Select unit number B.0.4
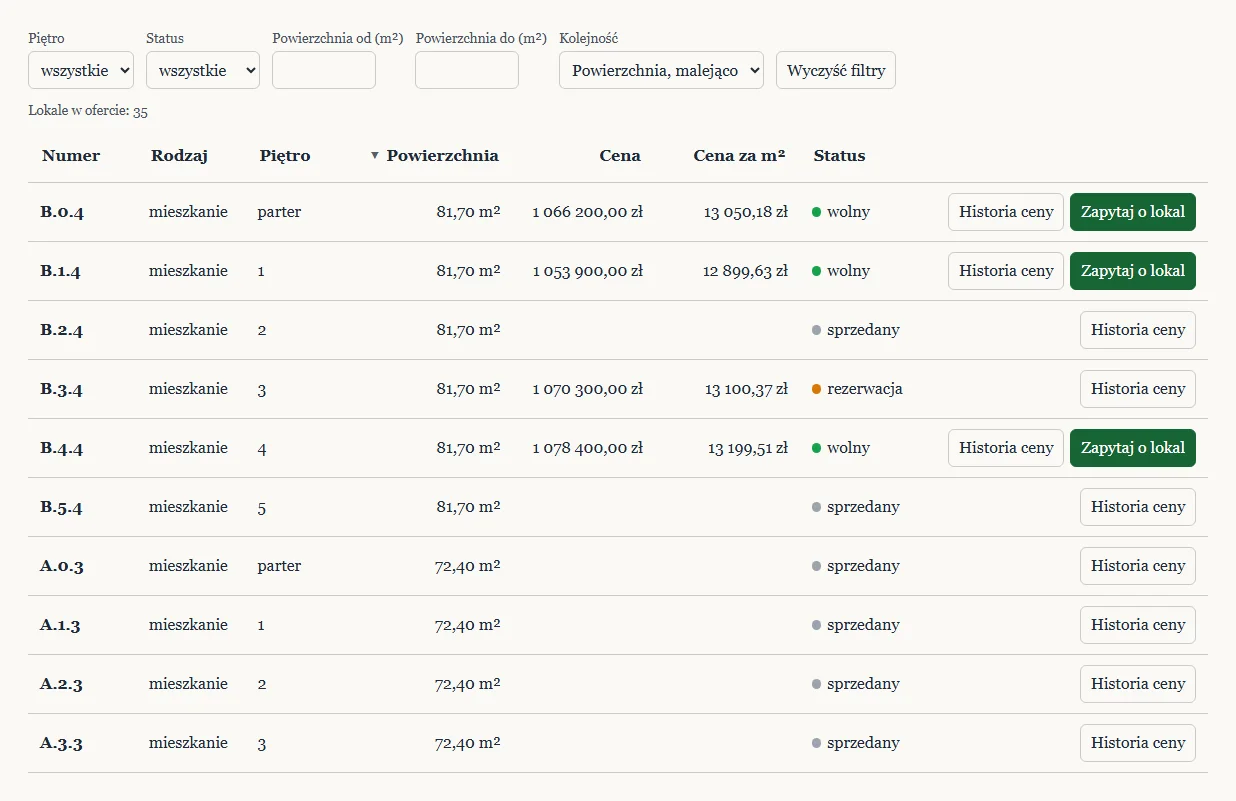1236x801 pixels. tap(62, 212)
